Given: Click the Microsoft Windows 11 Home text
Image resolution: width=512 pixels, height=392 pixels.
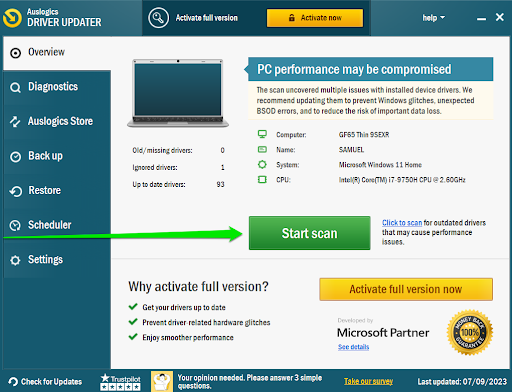Looking at the screenshot, I should (x=380, y=165).
